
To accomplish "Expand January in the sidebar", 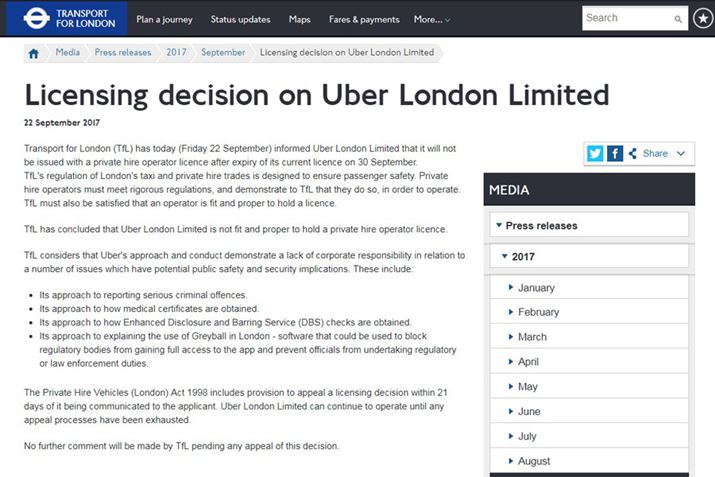I will coord(536,288).
